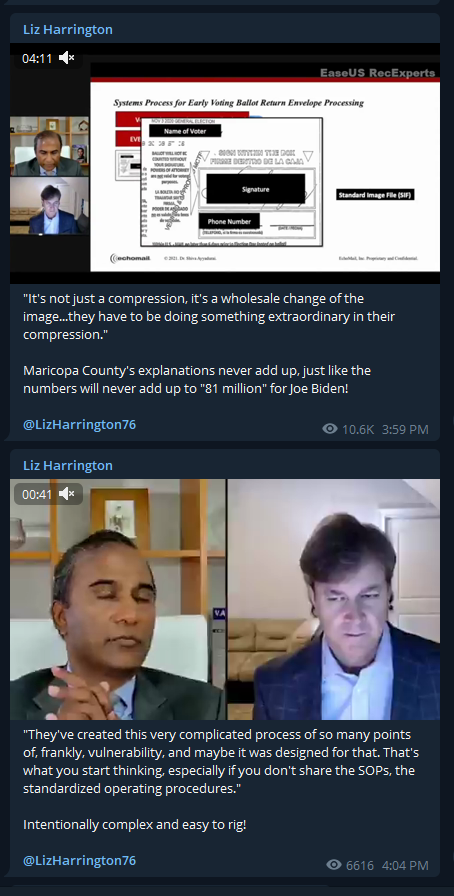Click the echomail logo in the slide

click(130, 258)
